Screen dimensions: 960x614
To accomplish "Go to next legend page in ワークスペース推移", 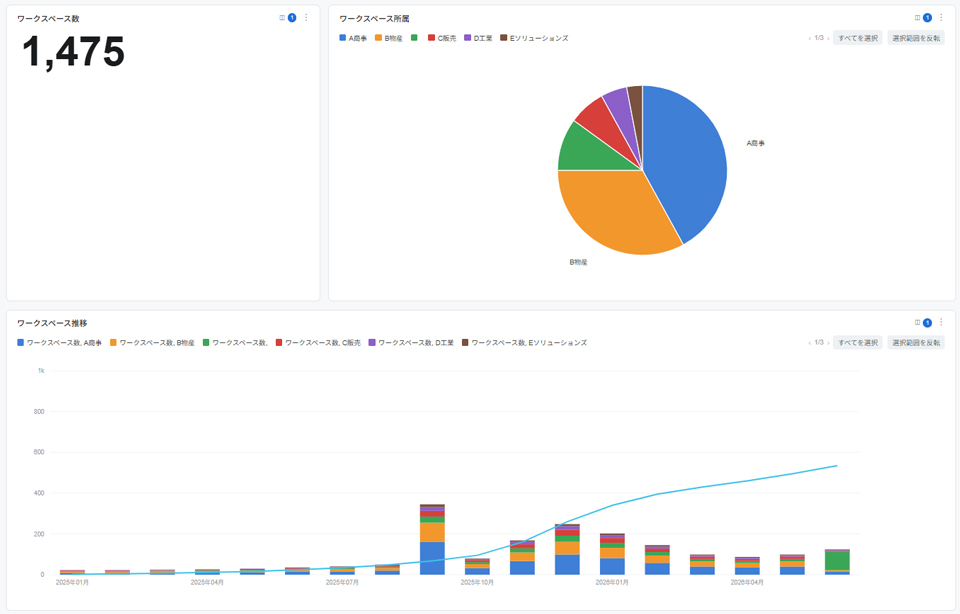I will (828, 343).
